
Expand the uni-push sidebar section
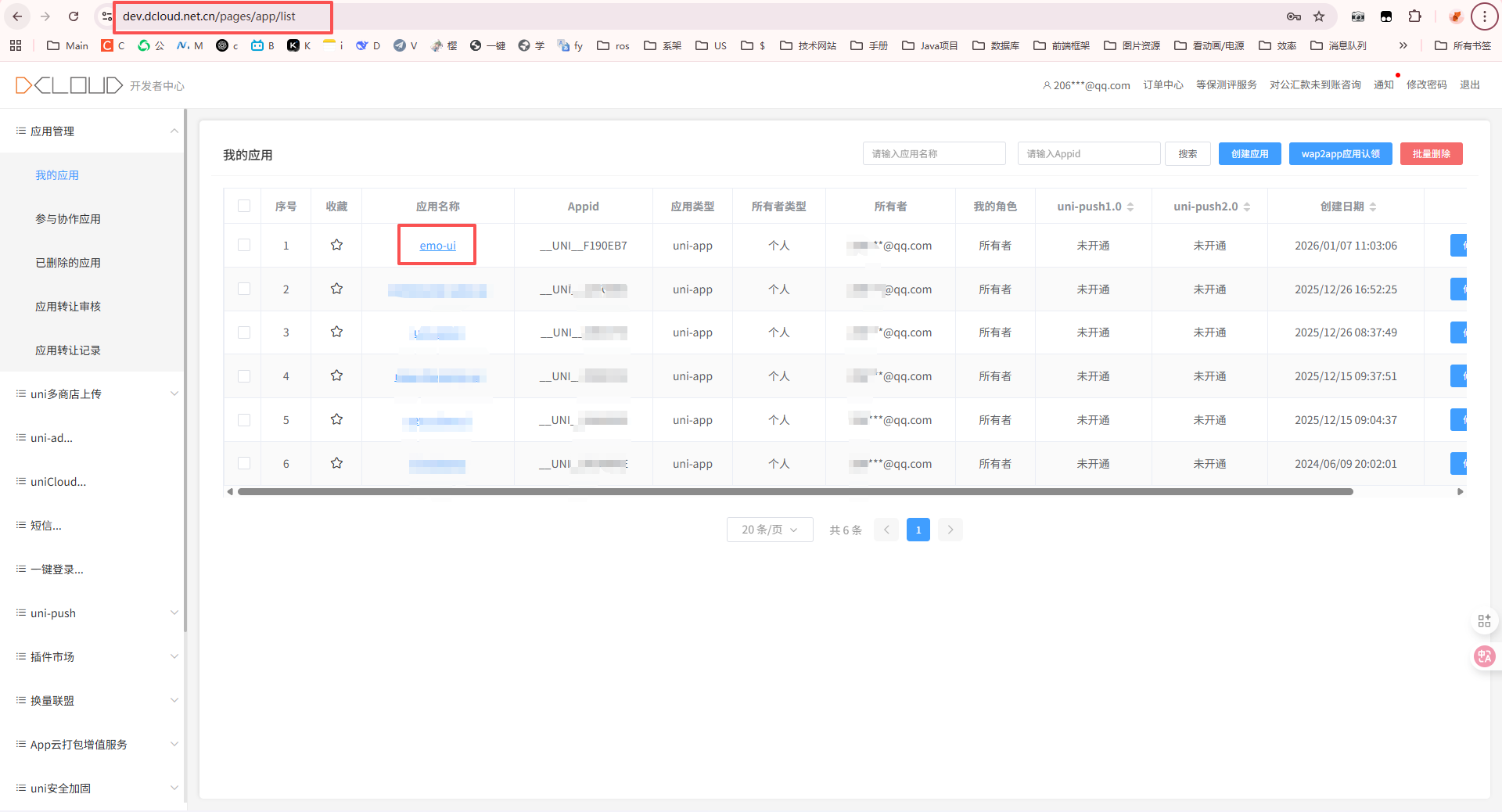(x=174, y=613)
